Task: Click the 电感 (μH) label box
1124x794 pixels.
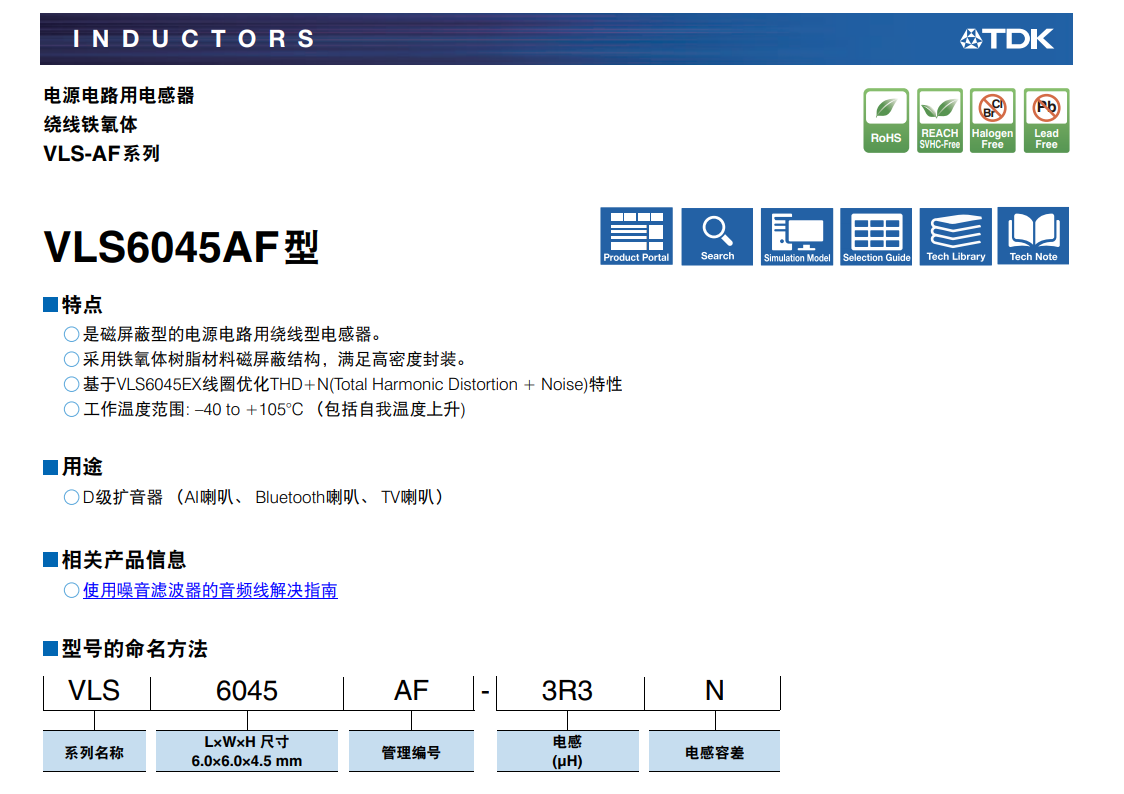Action: [568, 752]
